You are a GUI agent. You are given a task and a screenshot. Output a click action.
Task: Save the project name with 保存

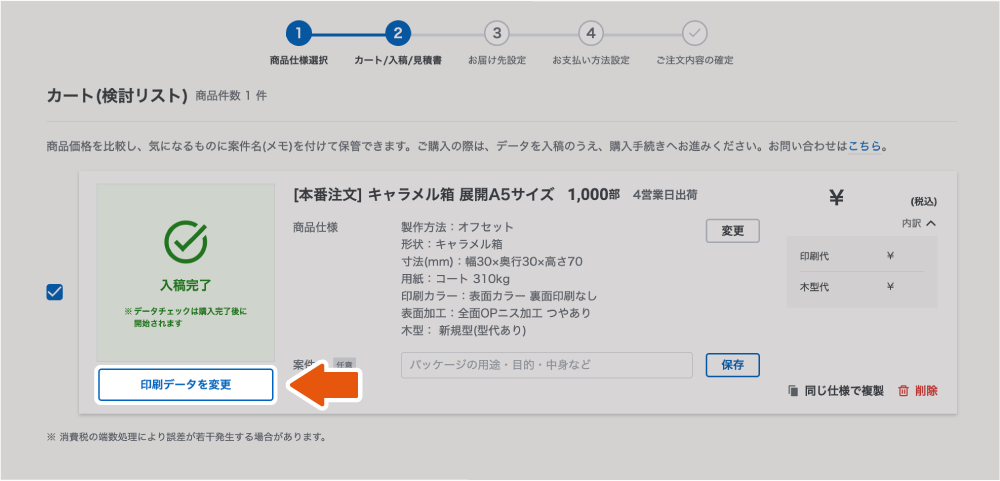pyautogui.click(x=733, y=366)
